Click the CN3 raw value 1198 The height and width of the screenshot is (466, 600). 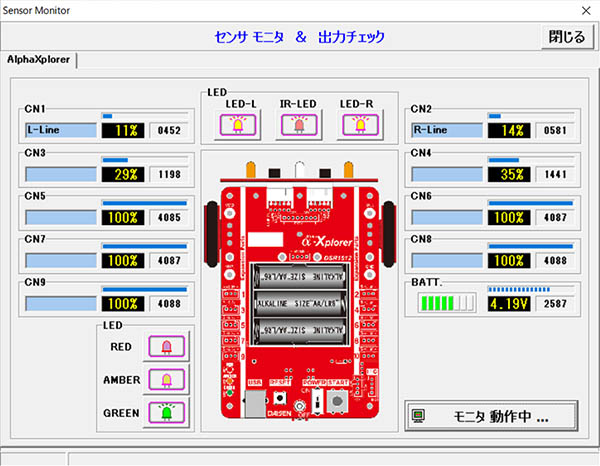[169, 174]
